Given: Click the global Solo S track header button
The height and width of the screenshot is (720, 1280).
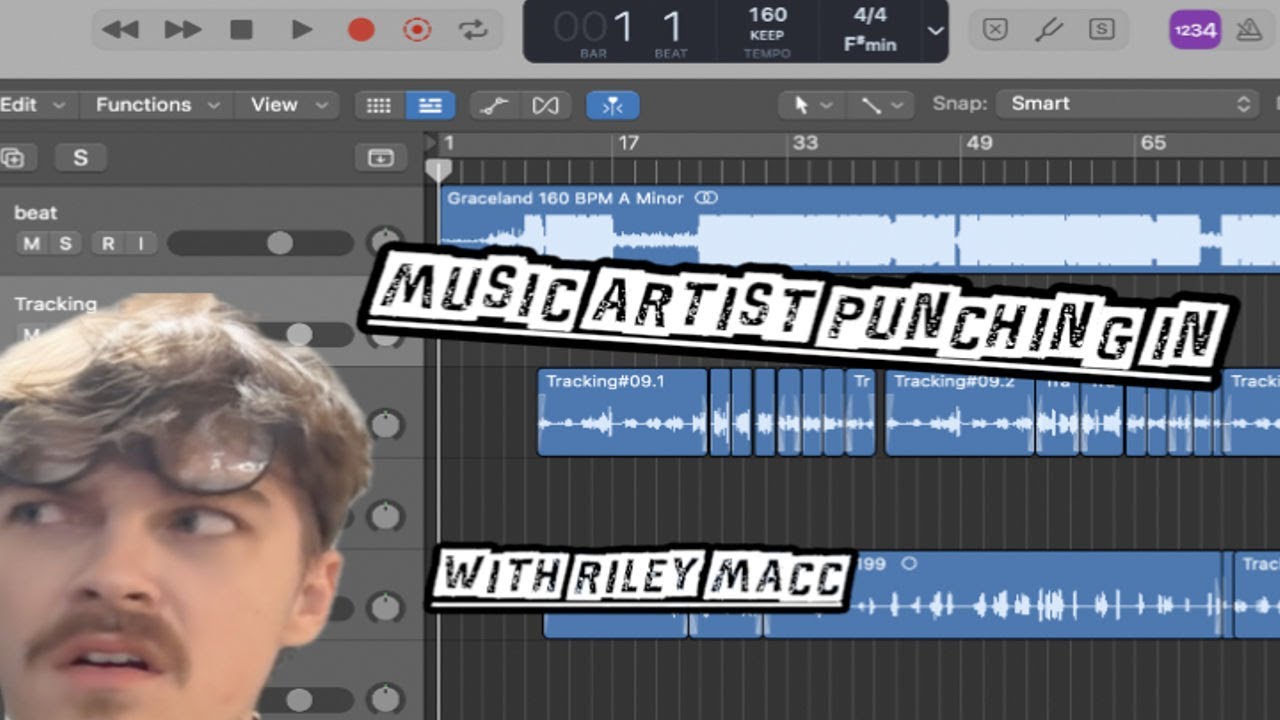Looking at the screenshot, I should (81, 157).
